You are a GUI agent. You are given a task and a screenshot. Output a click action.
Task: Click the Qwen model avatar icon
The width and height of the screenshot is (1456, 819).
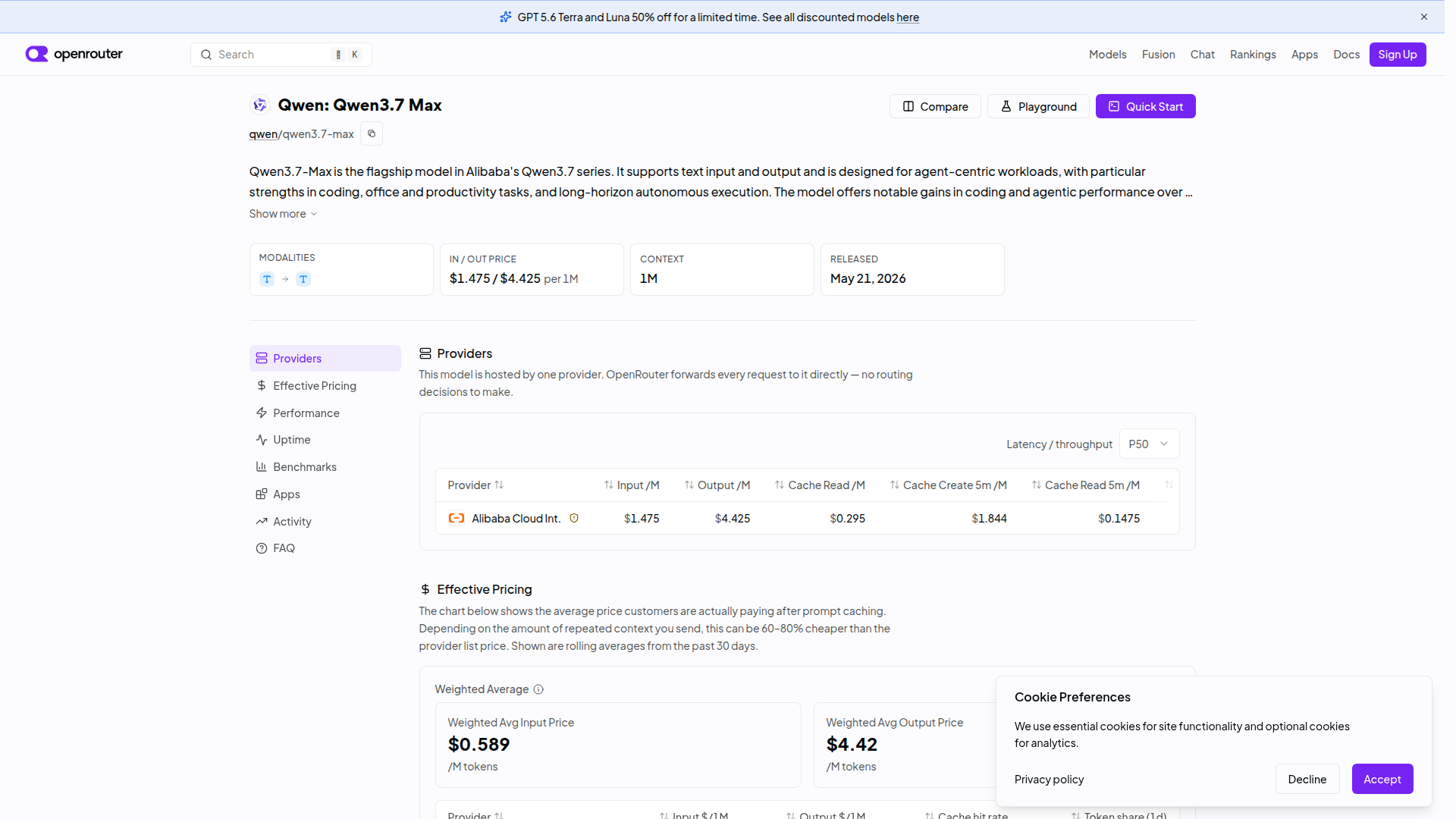(x=260, y=105)
